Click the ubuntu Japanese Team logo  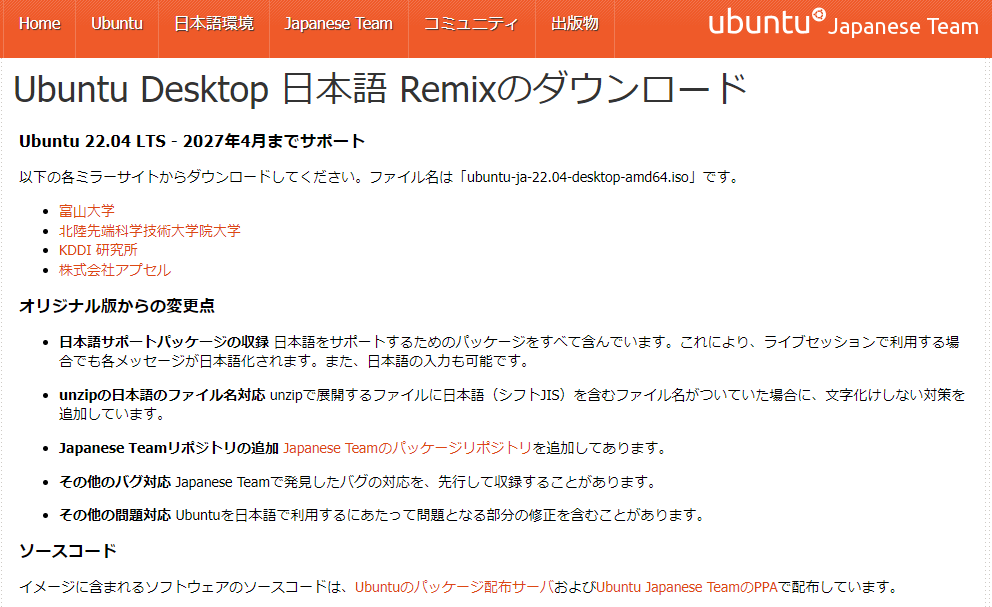pyautogui.click(x=843, y=23)
